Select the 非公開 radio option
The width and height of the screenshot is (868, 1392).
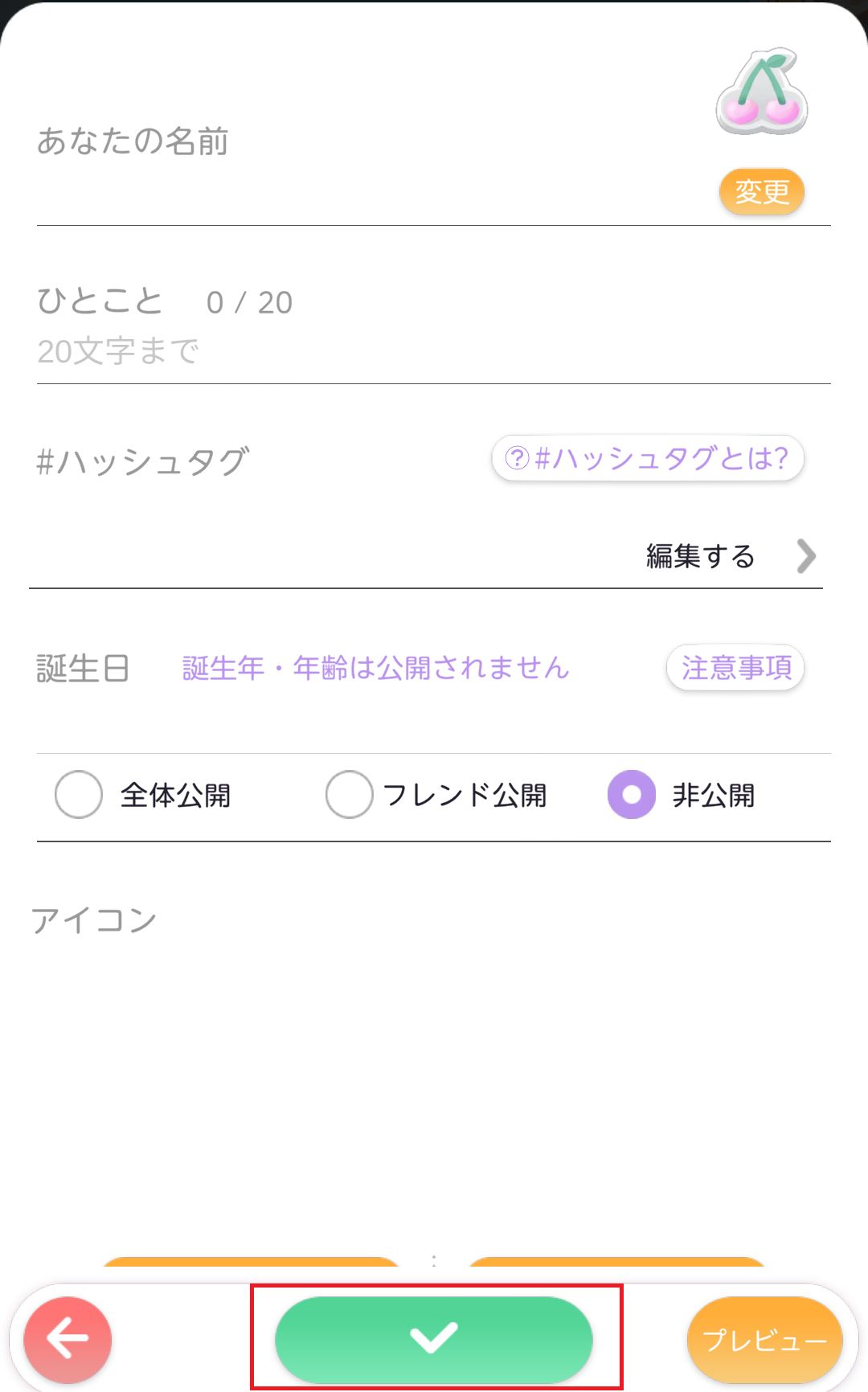[x=632, y=795]
